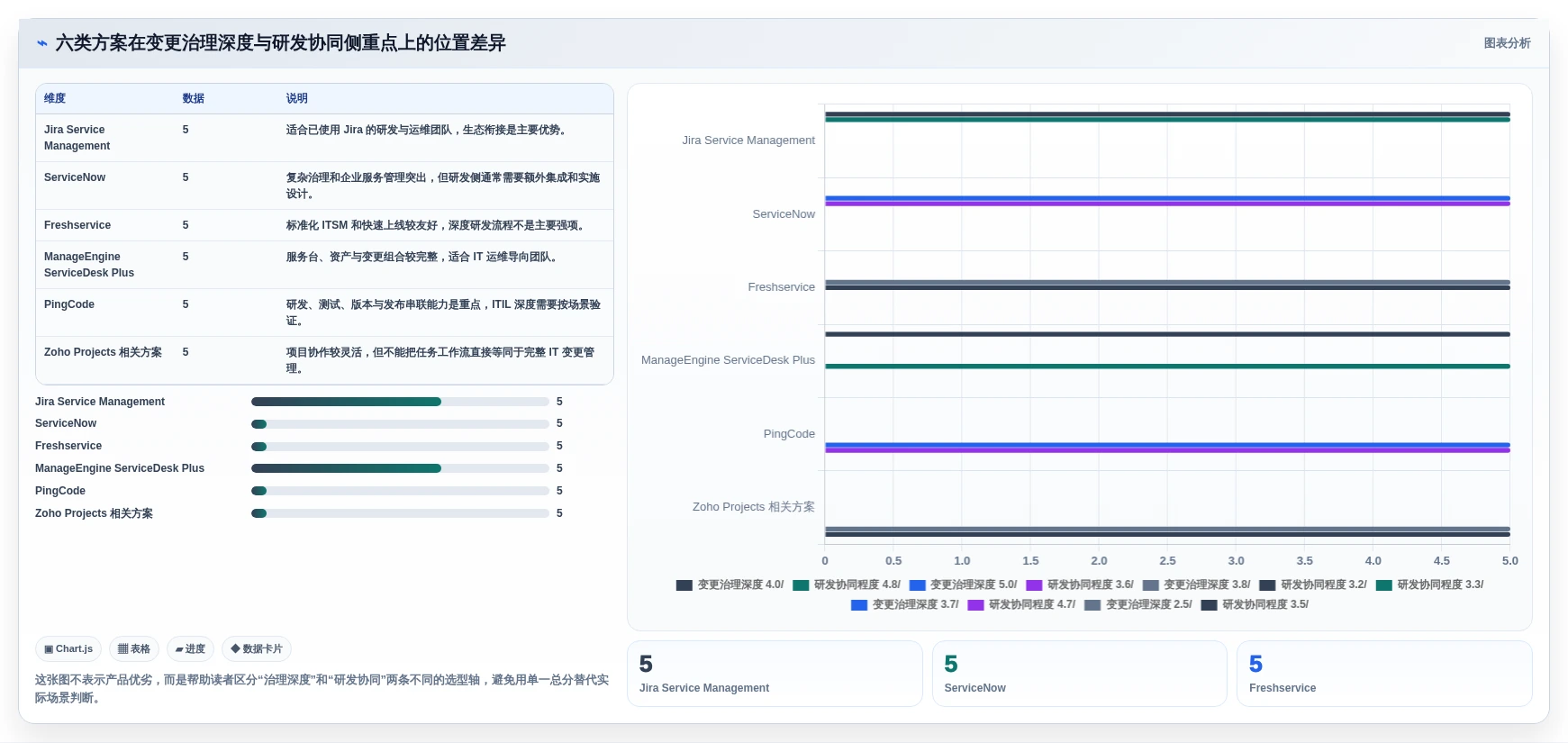
Task: Click chart axis label ManageEngine ServiceDesk Plus
Action: coord(728,360)
